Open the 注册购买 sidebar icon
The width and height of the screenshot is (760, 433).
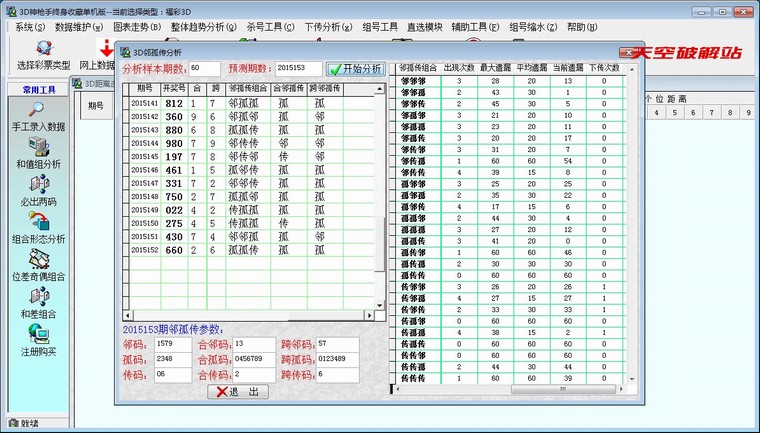(x=39, y=335)
